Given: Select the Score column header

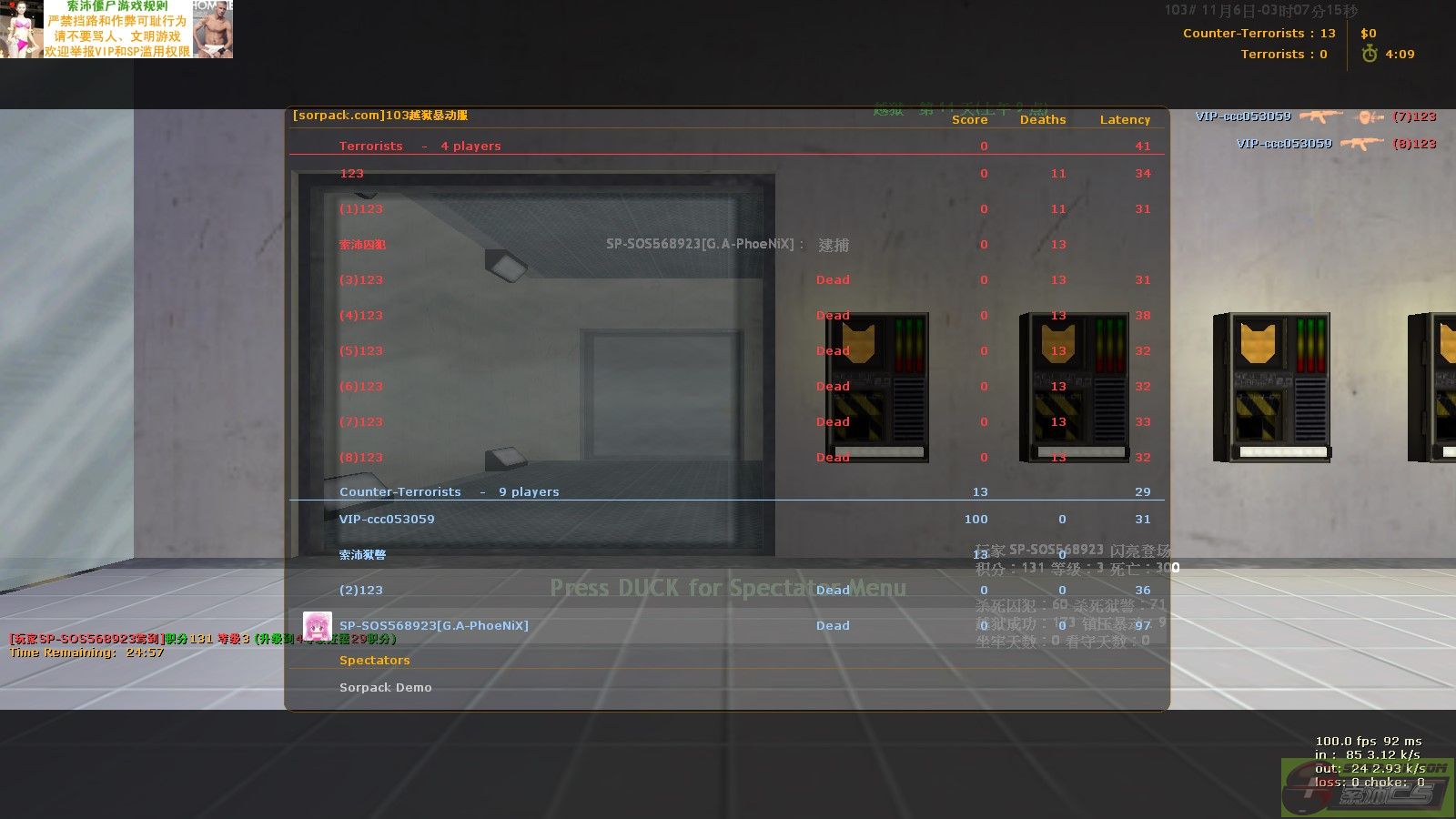Looking at the screenshot, I should [969, 120].
